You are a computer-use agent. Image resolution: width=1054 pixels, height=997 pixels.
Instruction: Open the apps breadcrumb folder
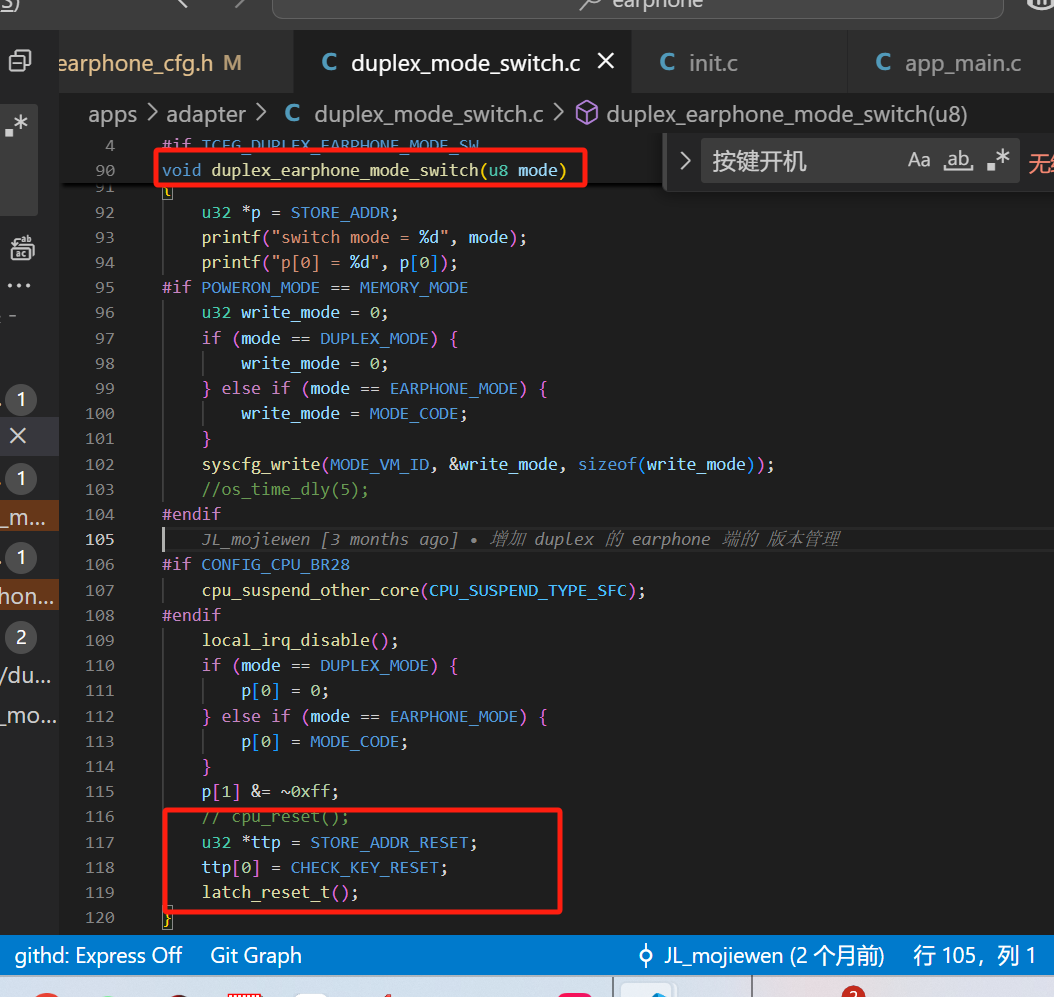pos(112,114)
